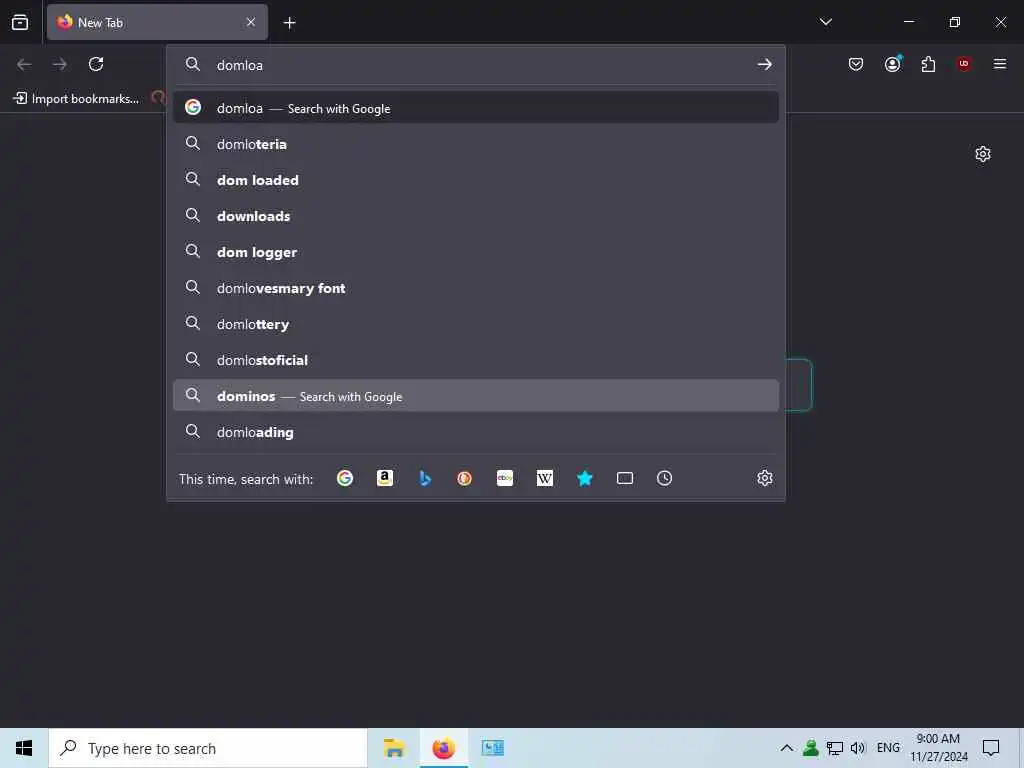This screenshot has width=1024, height=768.
Task: Open File Explorer from taskbar
Action: pyautogui.click(x=394, y=748)
